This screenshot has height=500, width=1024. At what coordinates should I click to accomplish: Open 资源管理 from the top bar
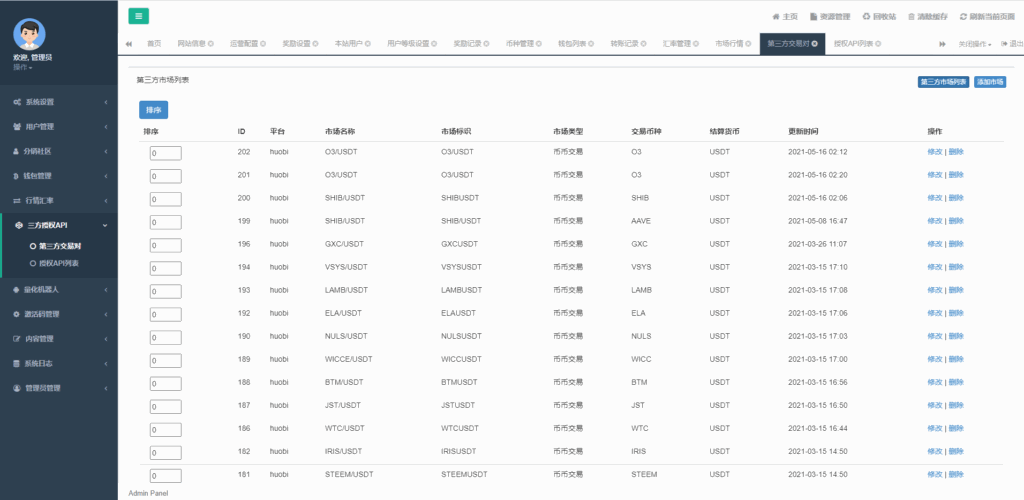[830, 17]
